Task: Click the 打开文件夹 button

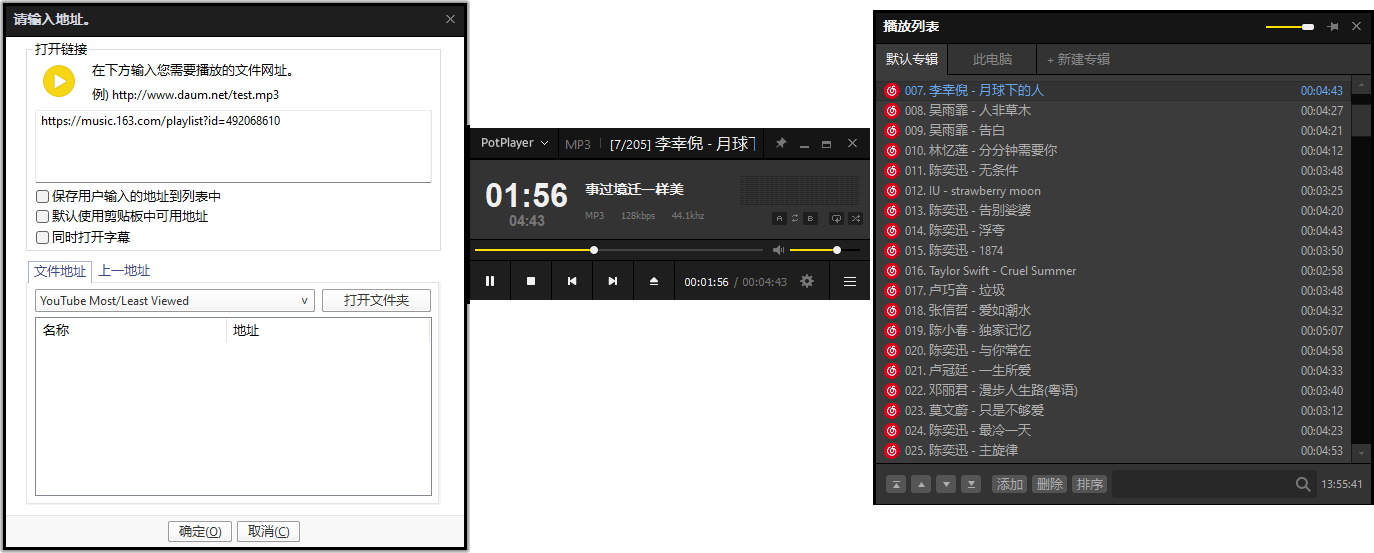Action: [x=376, y=300]
